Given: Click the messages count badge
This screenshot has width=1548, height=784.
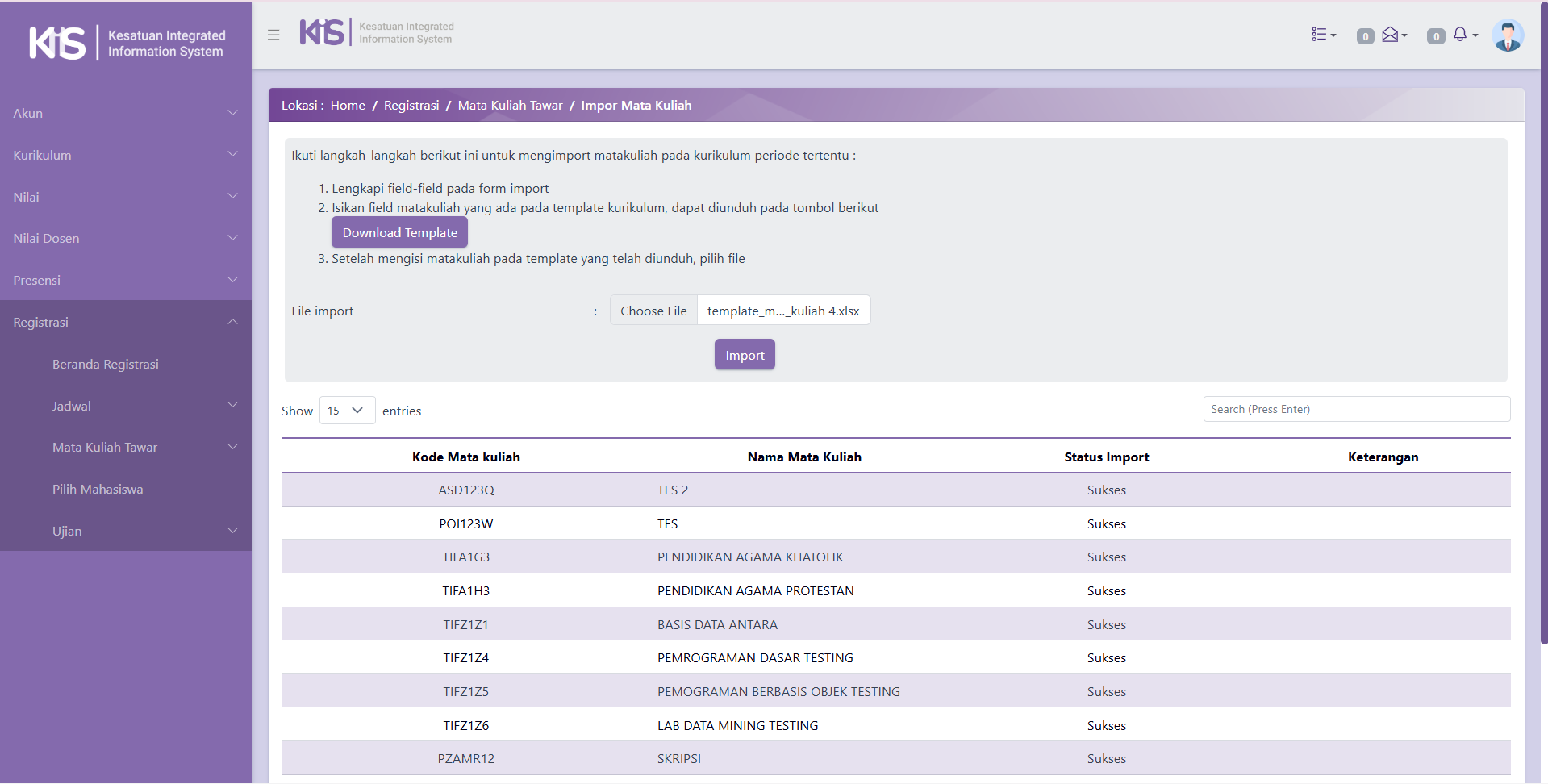Looking at the screenshot, I should [1365, 36].
